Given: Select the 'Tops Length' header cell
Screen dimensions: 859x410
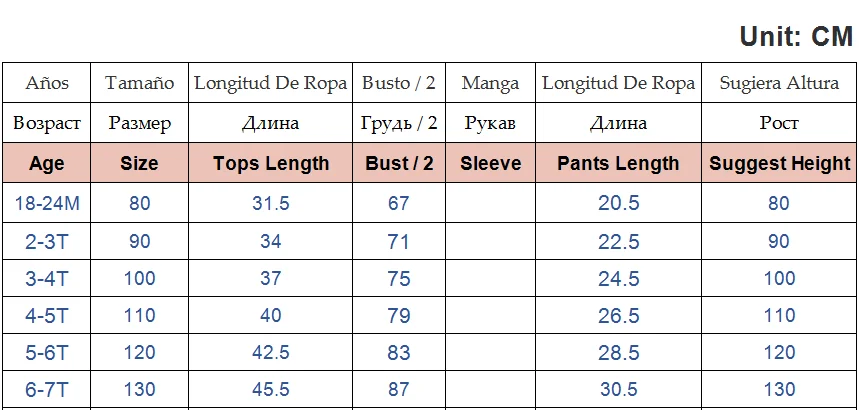Looking at the screenshot, I should click(x=271, y=164).
